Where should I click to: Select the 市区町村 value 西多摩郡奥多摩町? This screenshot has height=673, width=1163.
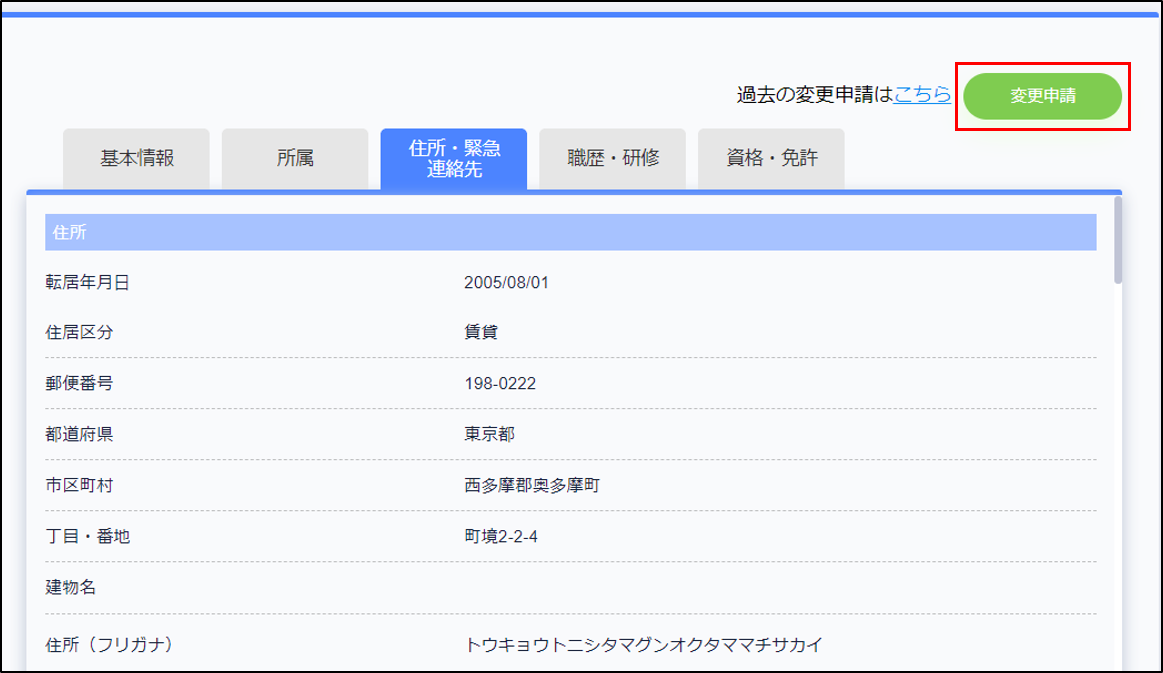[x=531, y=485]
